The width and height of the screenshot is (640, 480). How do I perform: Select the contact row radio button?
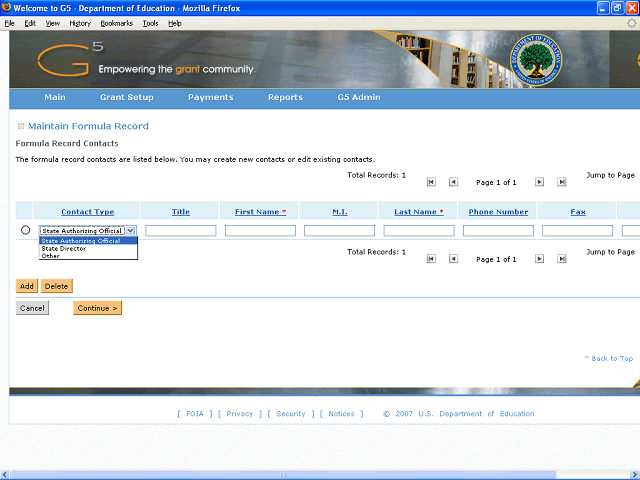(x=25, y=230)
